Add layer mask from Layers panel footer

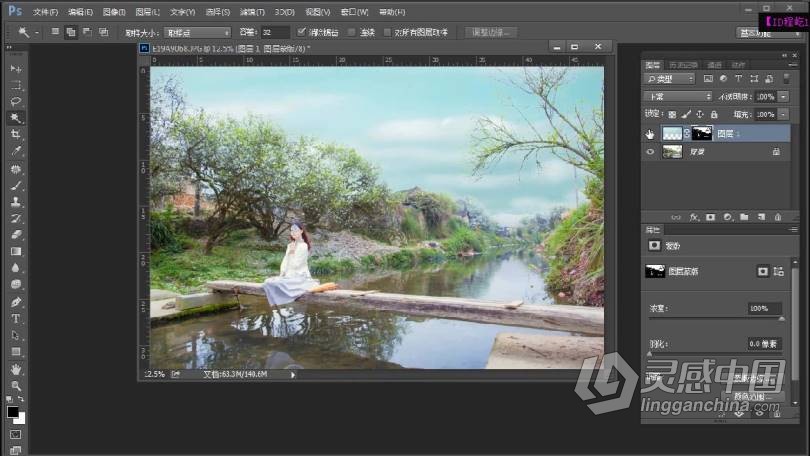pyautogui.click(x=711, y=217)
